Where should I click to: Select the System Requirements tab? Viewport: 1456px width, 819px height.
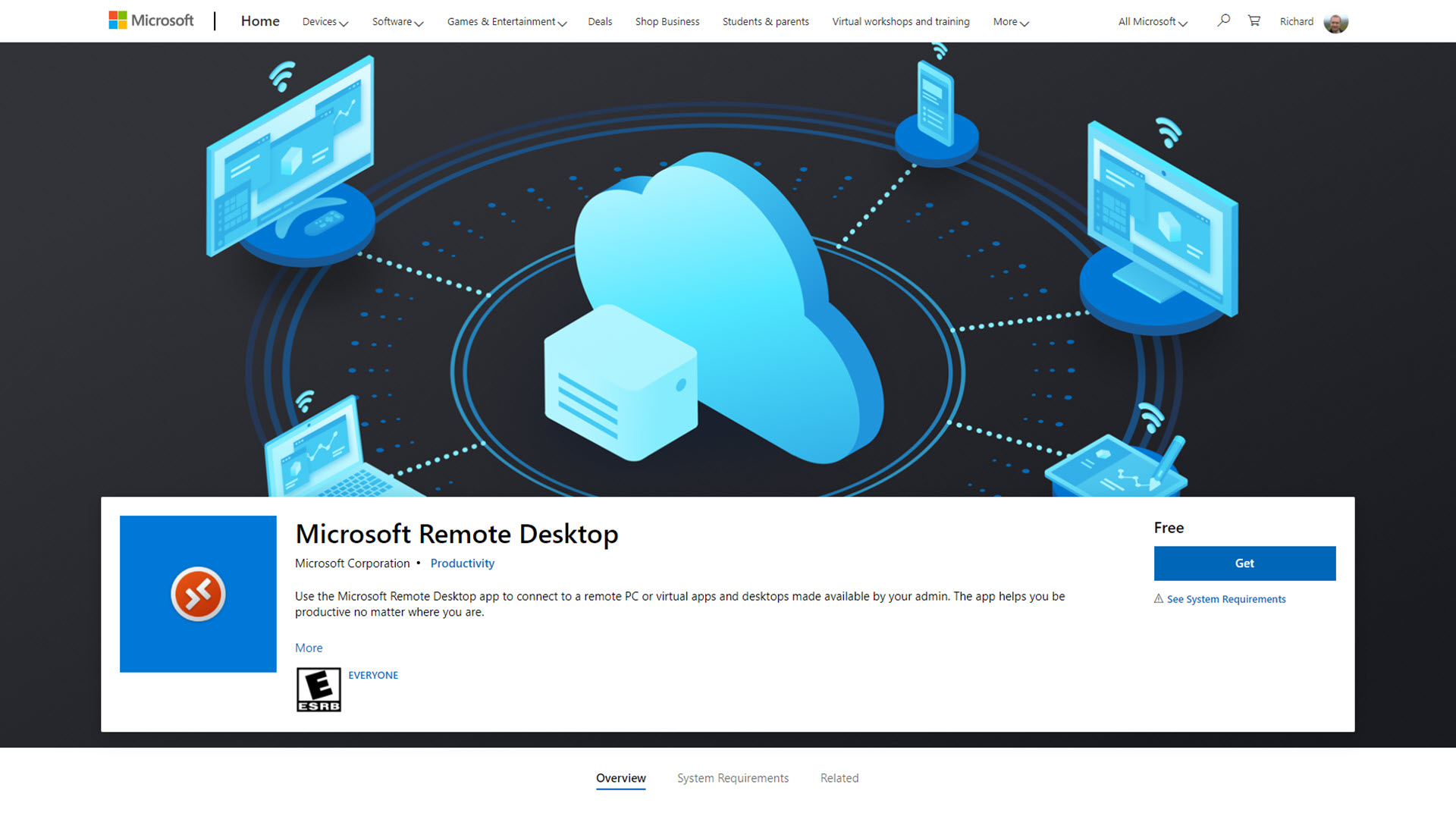(x=734, y=777)
